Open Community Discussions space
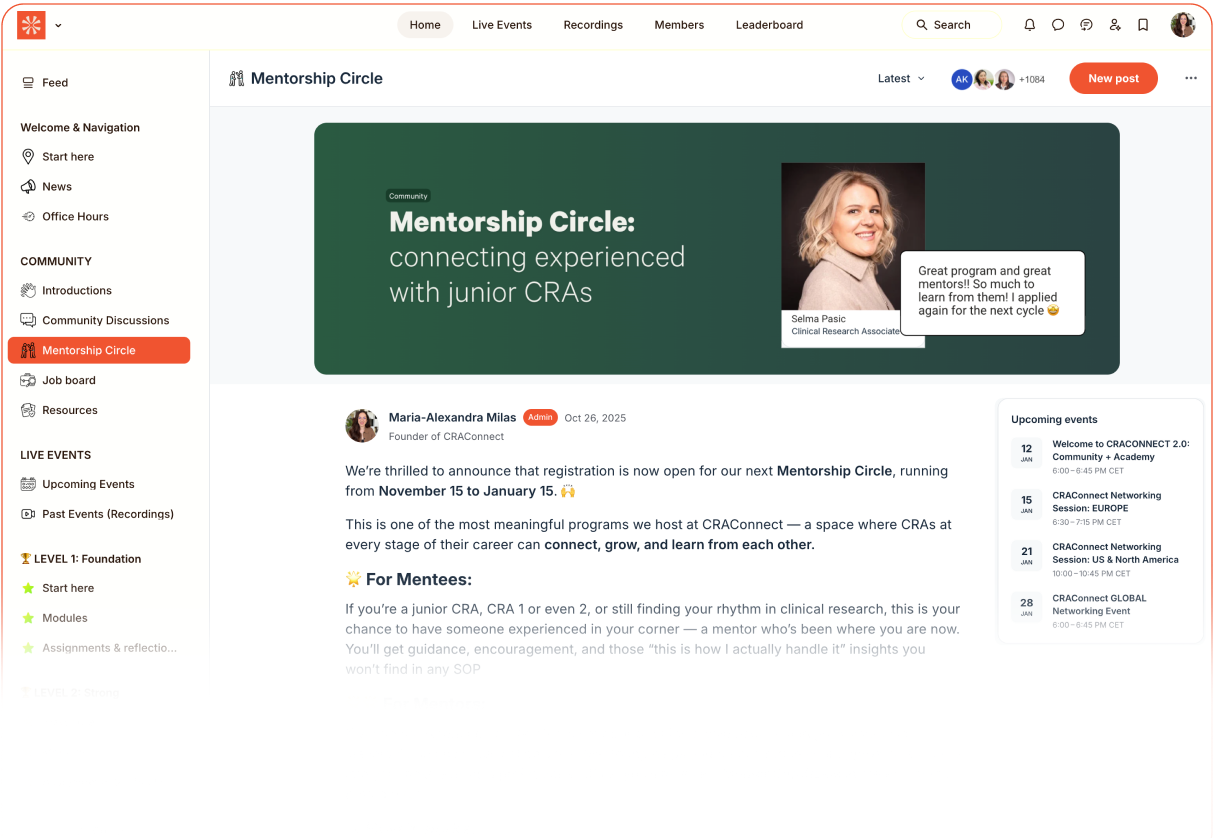This screenshot has height=838, width=1216. pos(99,321)
